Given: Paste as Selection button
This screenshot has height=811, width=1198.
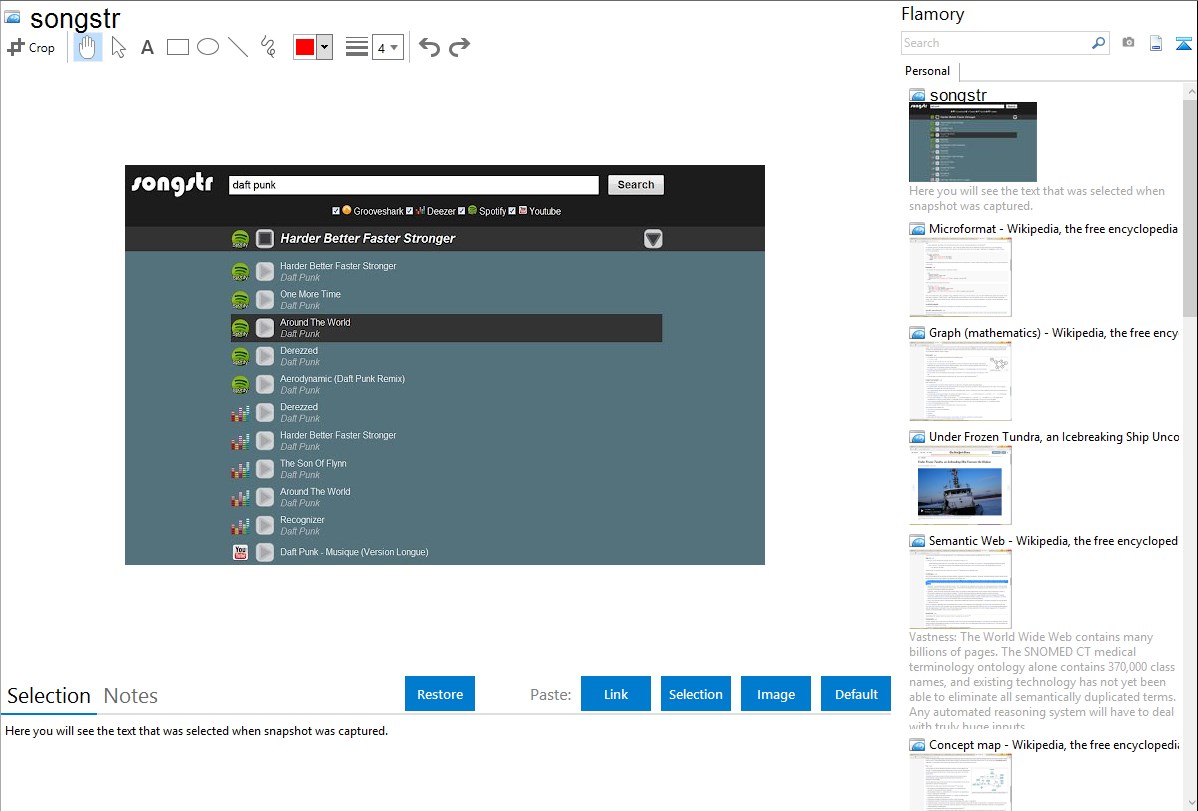Looking at the screenshot, I should point(696,694).
